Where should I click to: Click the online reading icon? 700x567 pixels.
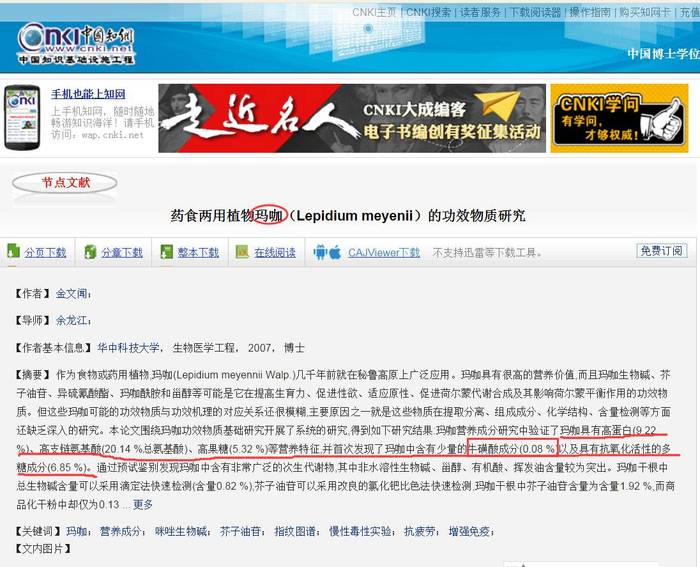click(242, 252)
